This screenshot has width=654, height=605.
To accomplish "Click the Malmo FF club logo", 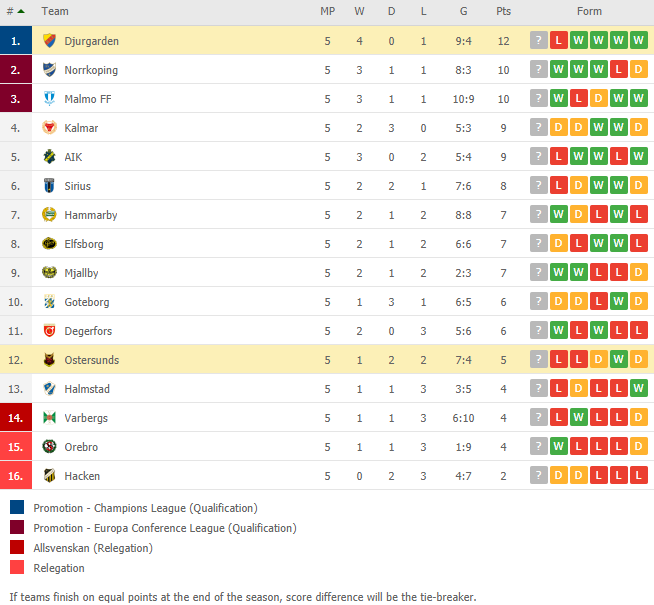I will coord(49,99).
